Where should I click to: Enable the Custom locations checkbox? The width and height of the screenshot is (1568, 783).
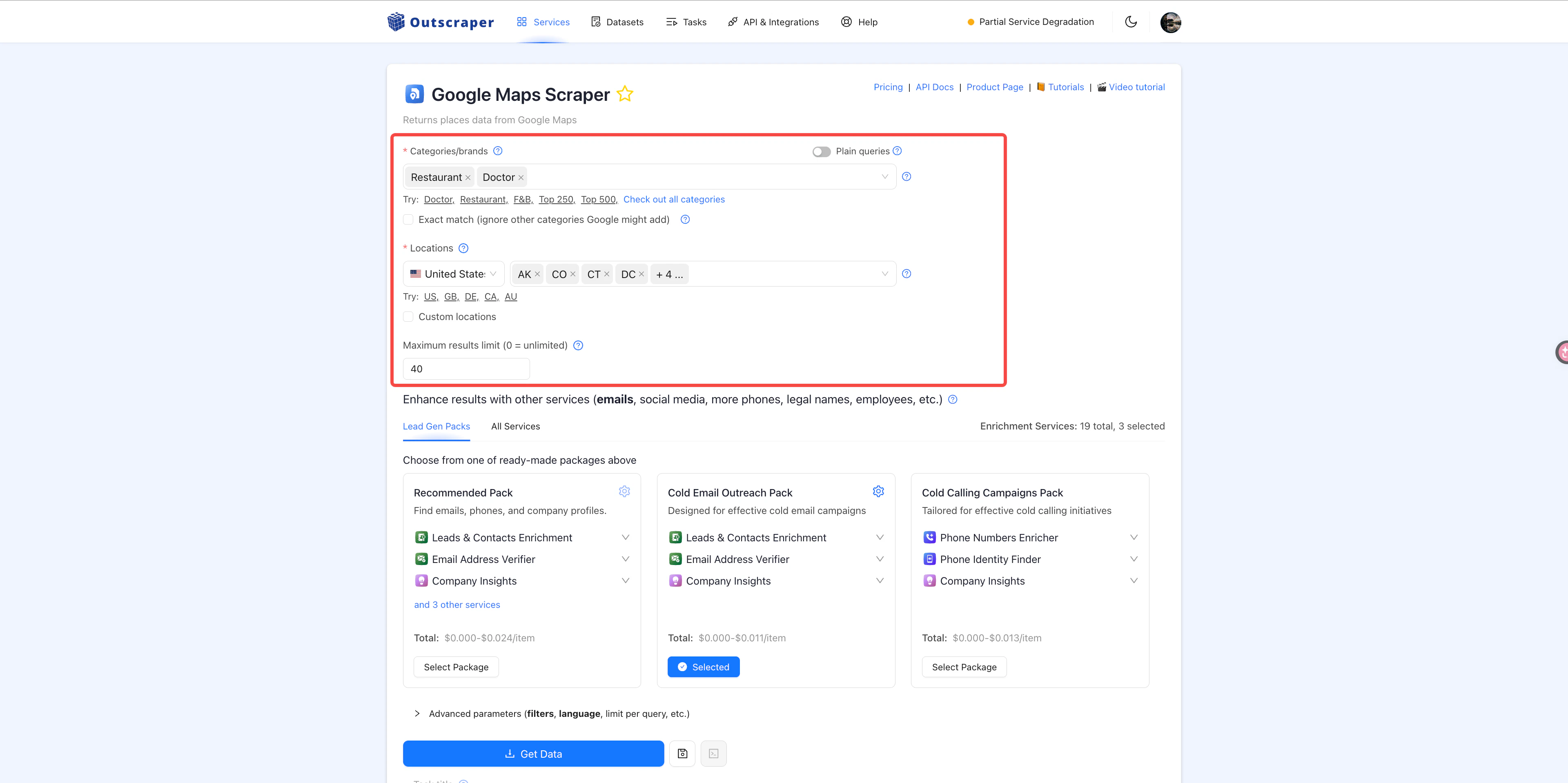(x=408, y=317)
